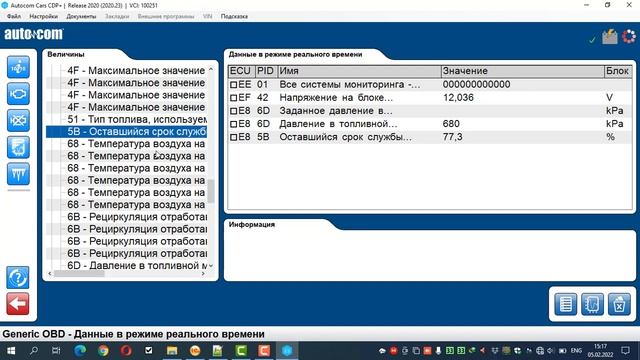Viewport: 640px width, 360px height.
Task: Click the values list scroll-left arrow
Action: tap(50, 274)
